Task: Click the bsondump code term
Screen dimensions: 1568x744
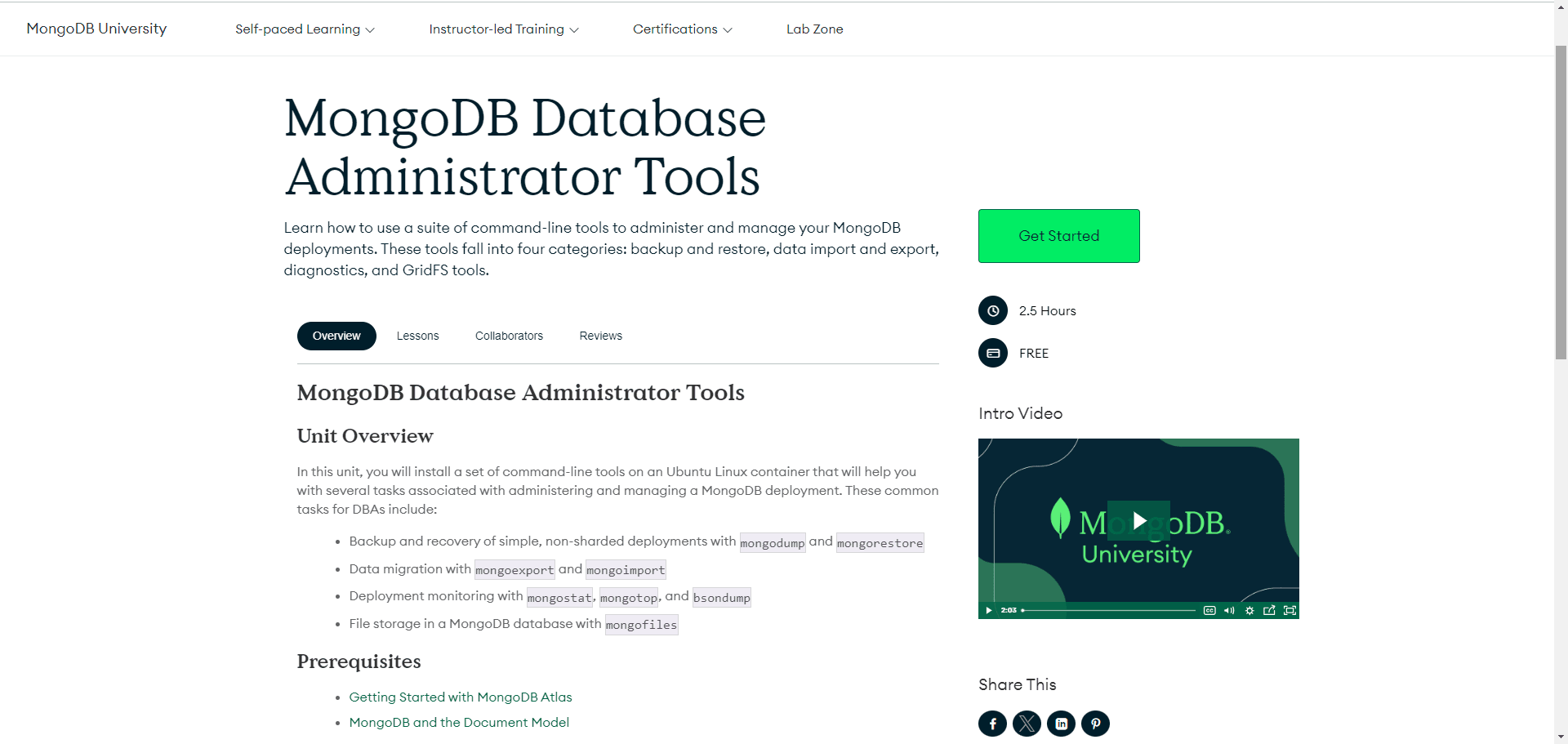Action: [722, 597]
